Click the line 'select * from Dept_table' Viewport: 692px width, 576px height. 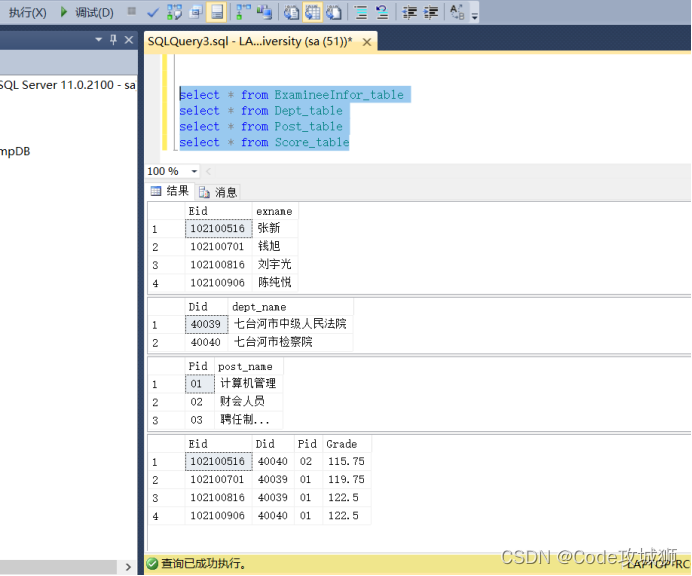tap(261, 110)
